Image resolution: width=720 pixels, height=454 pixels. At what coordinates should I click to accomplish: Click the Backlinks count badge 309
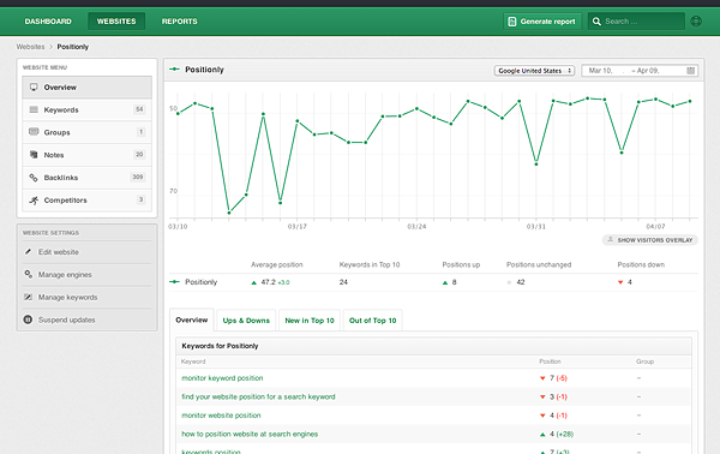(137, 177)
